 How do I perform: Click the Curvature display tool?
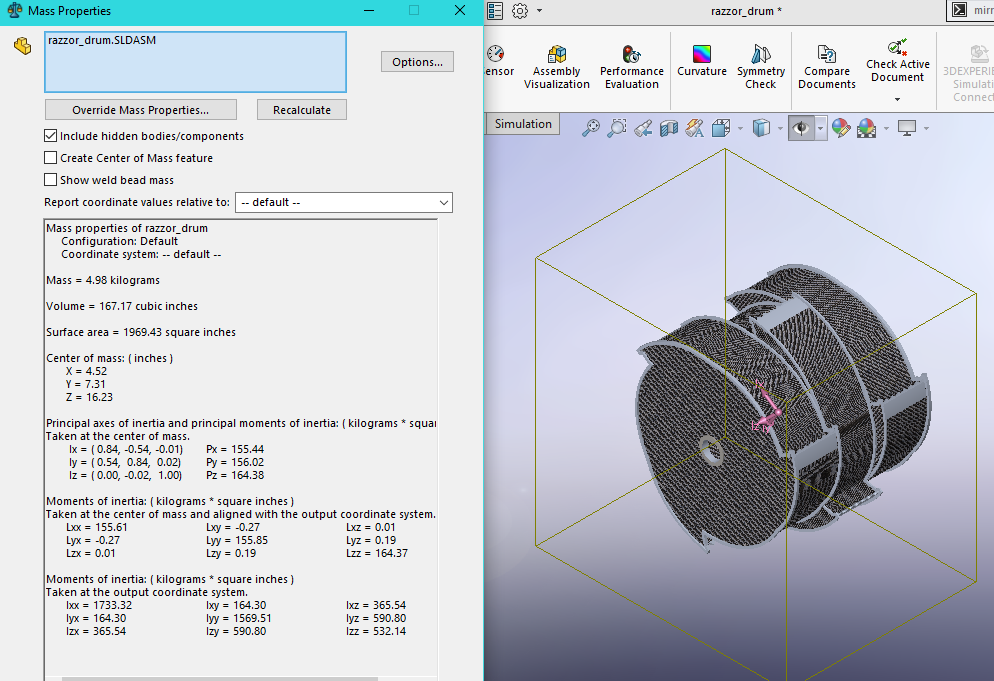(702, 59)
